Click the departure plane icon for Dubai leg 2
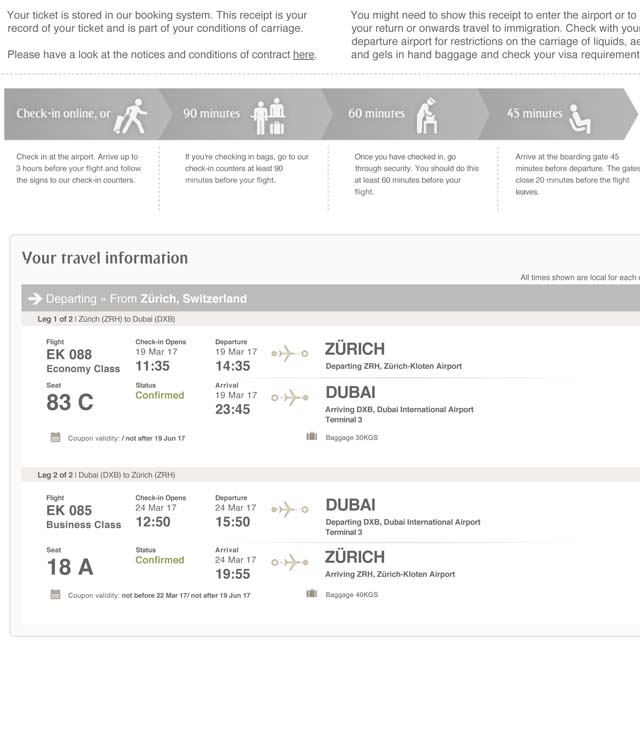 pyautogui.click(x=290, y=509)
